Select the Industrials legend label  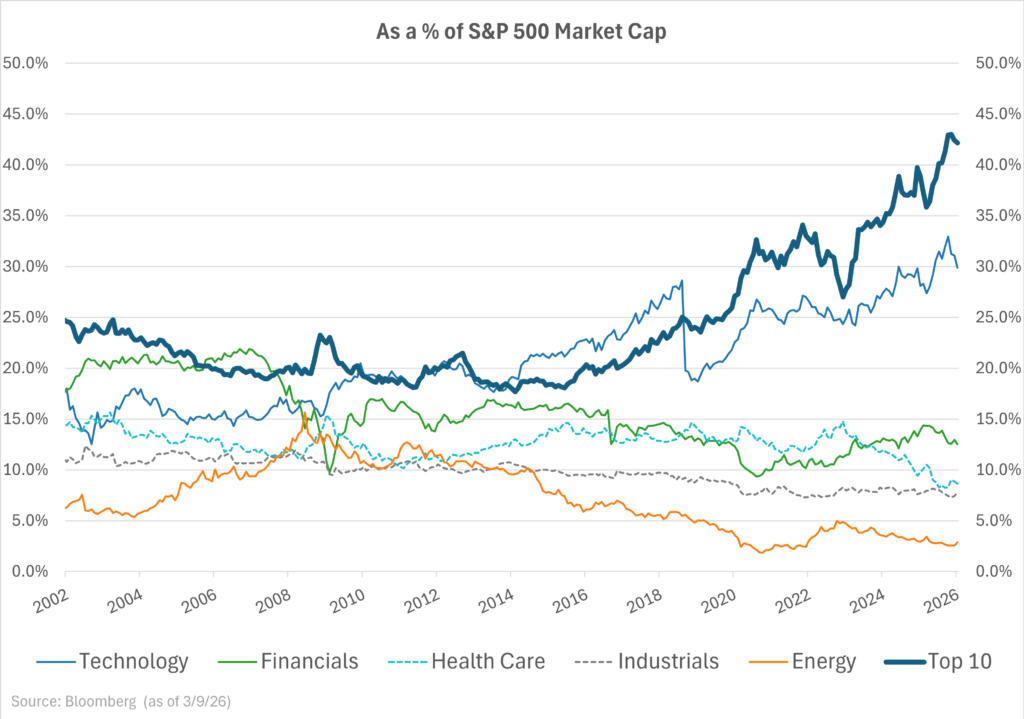(668, 661)
